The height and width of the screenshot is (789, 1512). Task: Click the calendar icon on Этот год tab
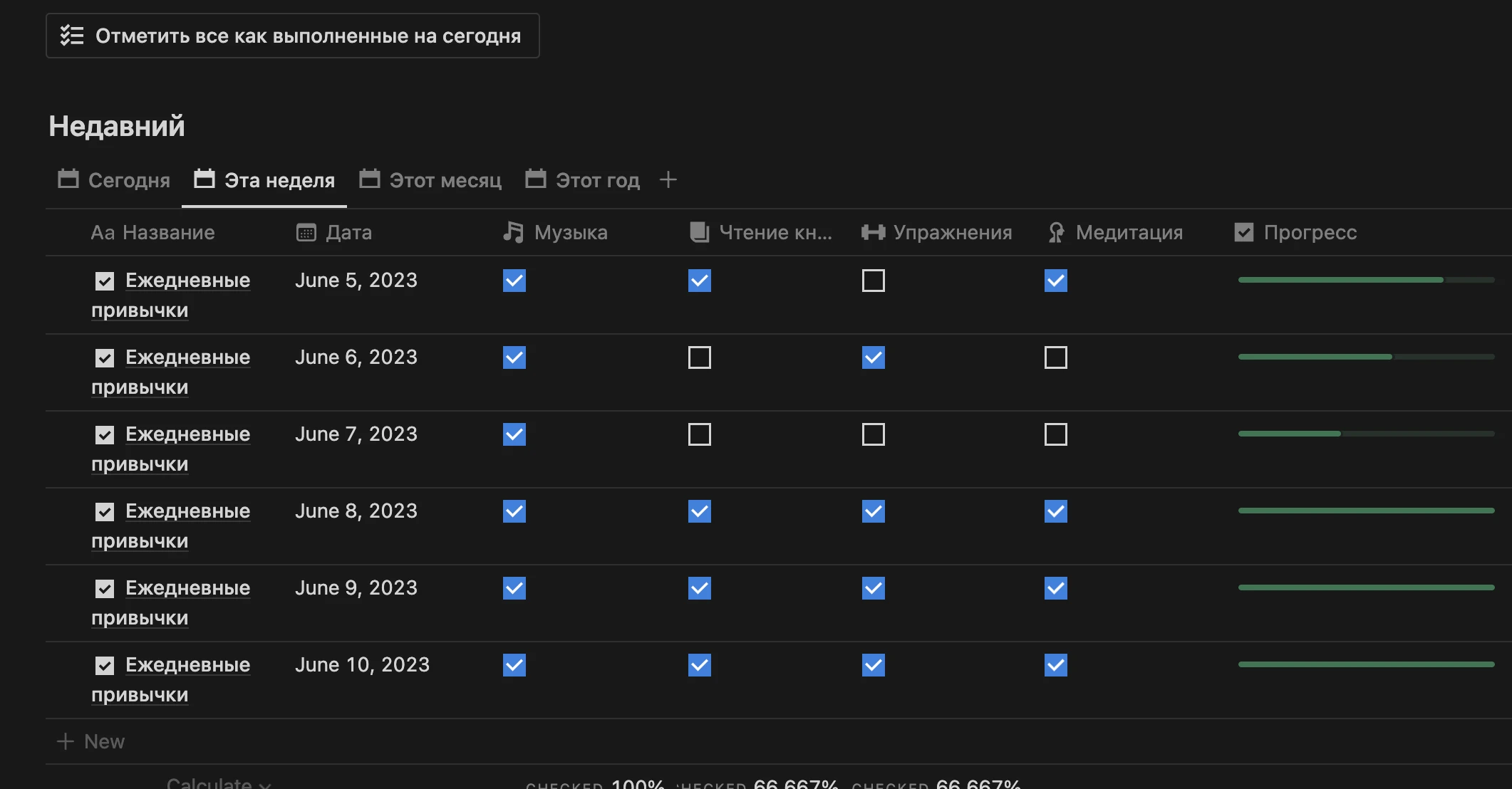536,178
